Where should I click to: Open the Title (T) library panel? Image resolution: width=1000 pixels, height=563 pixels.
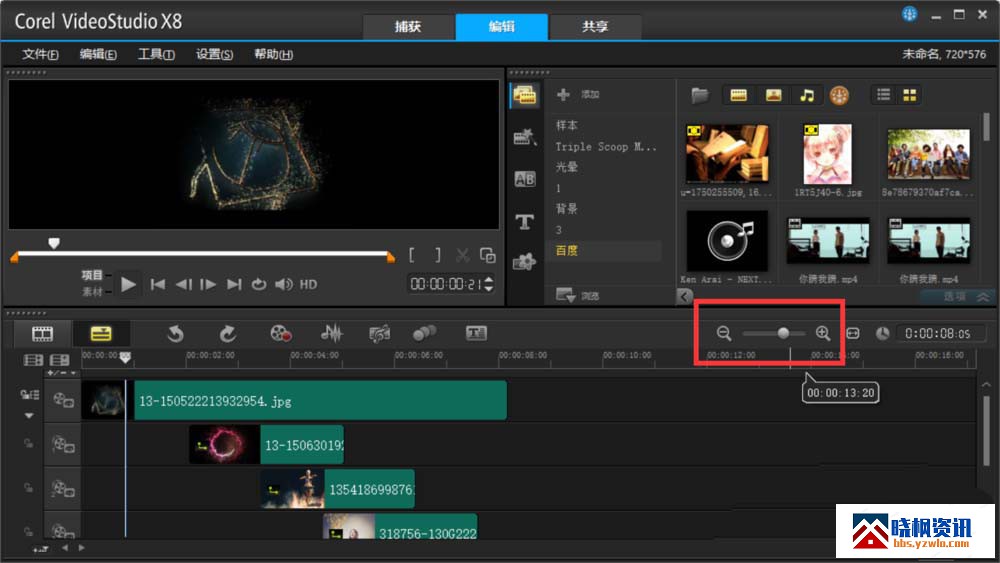[x=524, y=221]
